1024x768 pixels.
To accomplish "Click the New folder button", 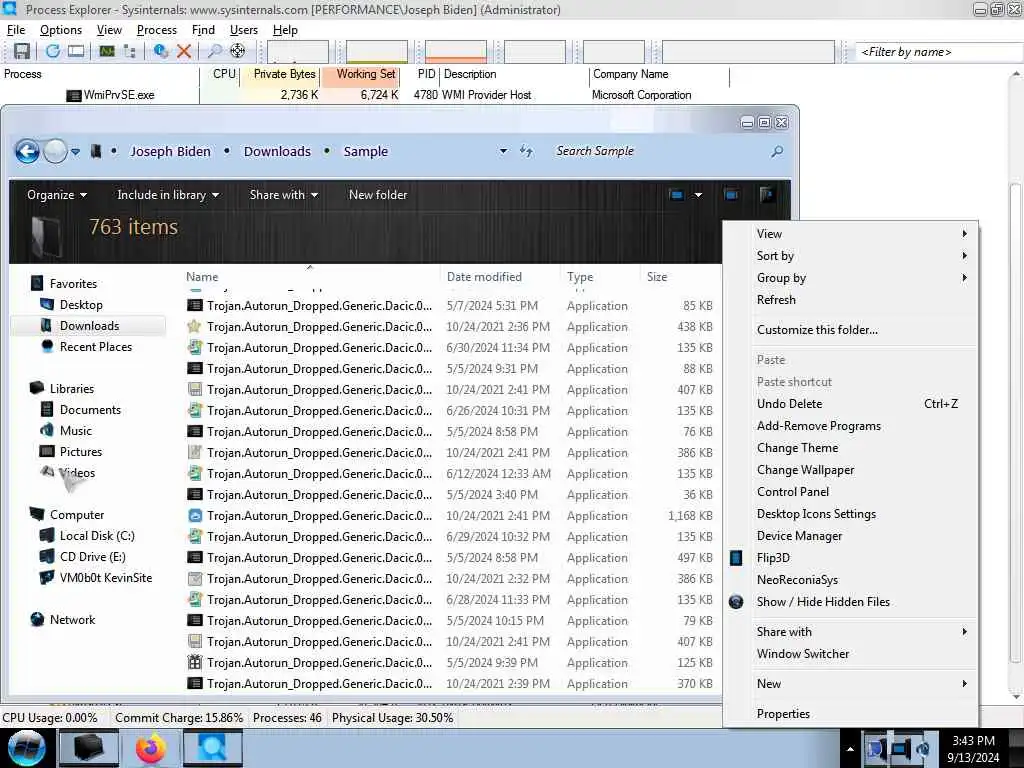I will point(377,195).
